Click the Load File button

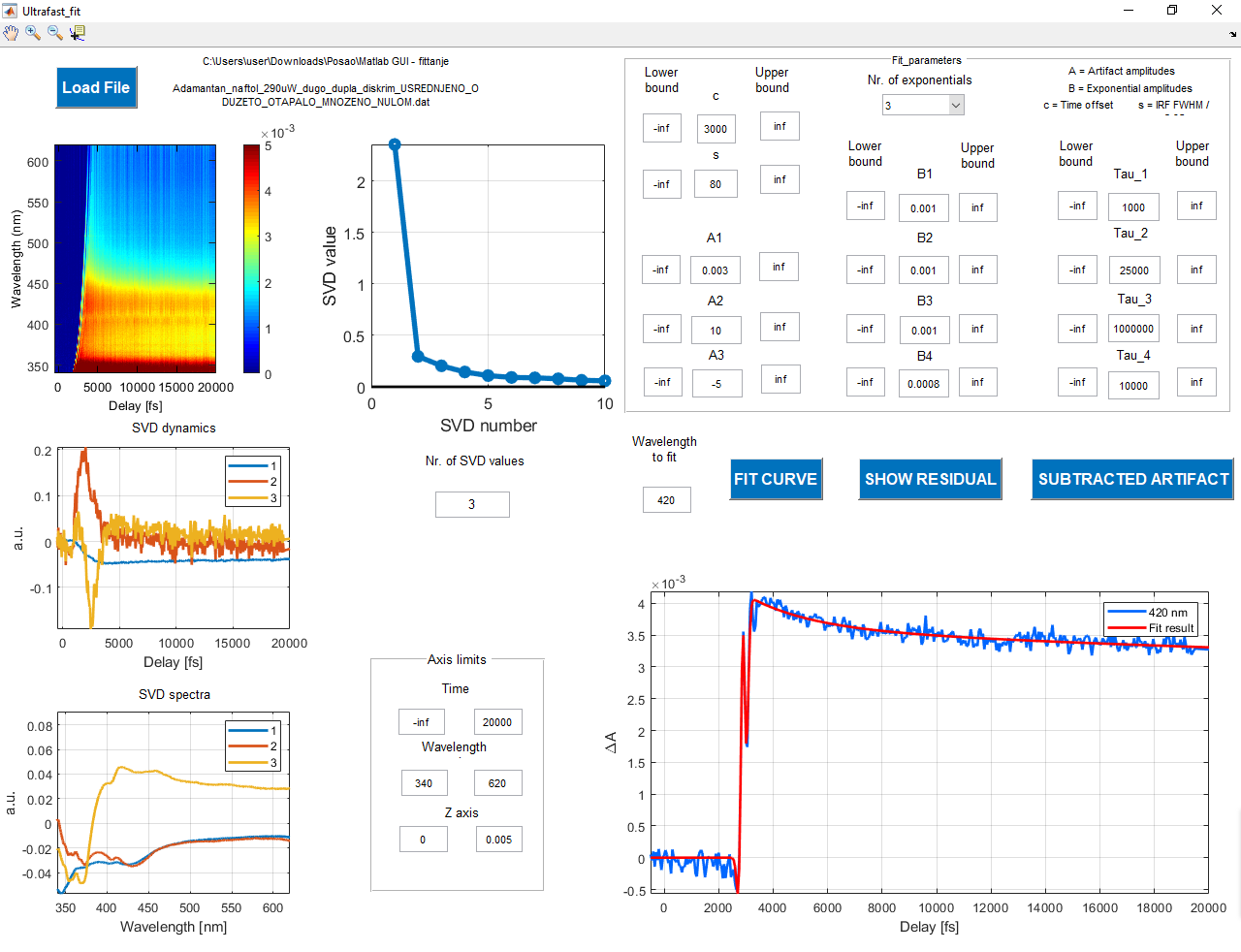pos(96,87)
